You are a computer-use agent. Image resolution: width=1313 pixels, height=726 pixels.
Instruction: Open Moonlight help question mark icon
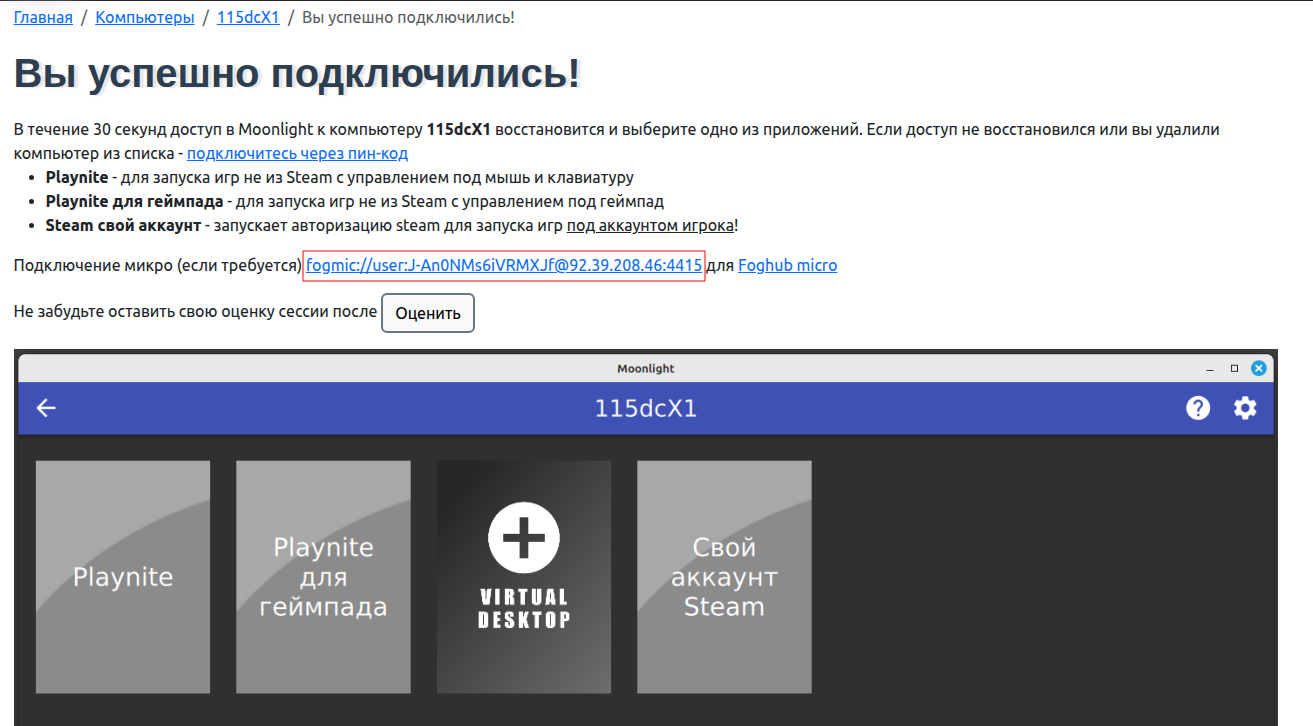[x=1198, y=408]
